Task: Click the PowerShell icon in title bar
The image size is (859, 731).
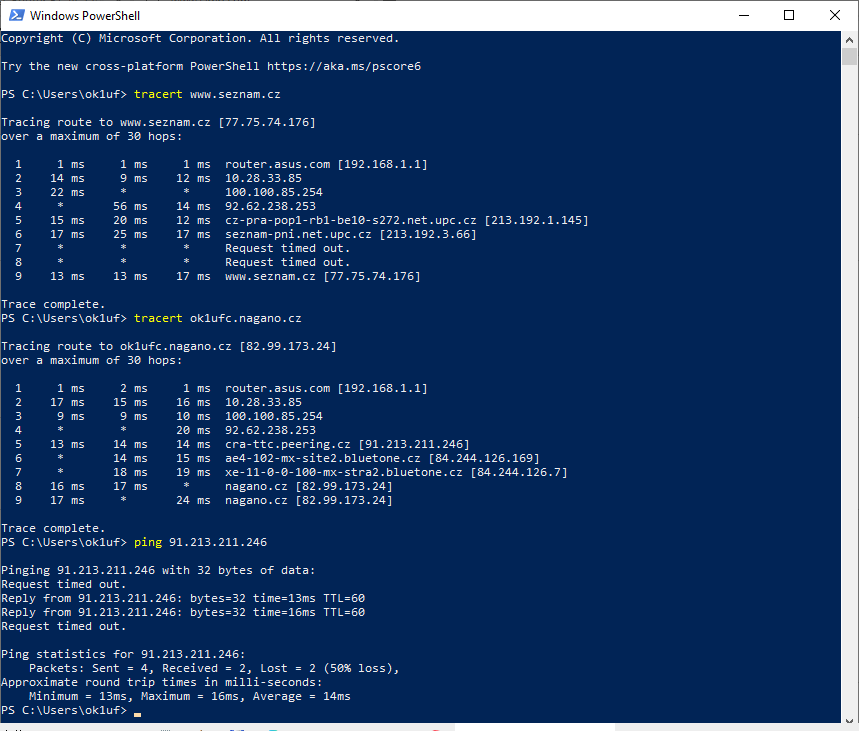Action: (x=15, y=15)
